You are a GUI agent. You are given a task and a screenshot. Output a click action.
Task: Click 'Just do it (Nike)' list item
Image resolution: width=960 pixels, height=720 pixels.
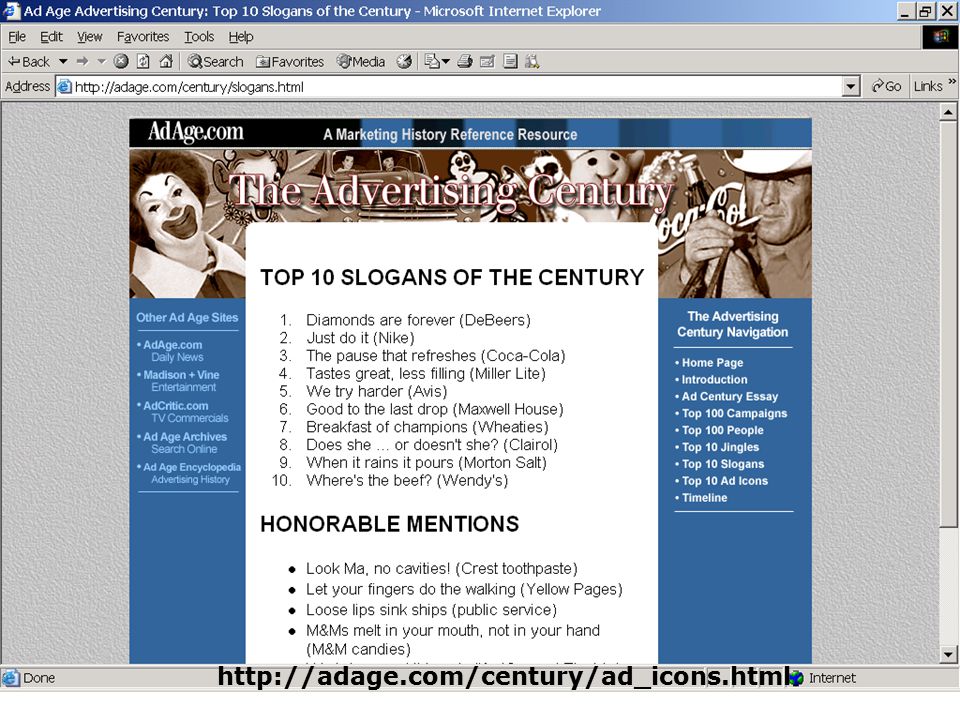(360, 338)
